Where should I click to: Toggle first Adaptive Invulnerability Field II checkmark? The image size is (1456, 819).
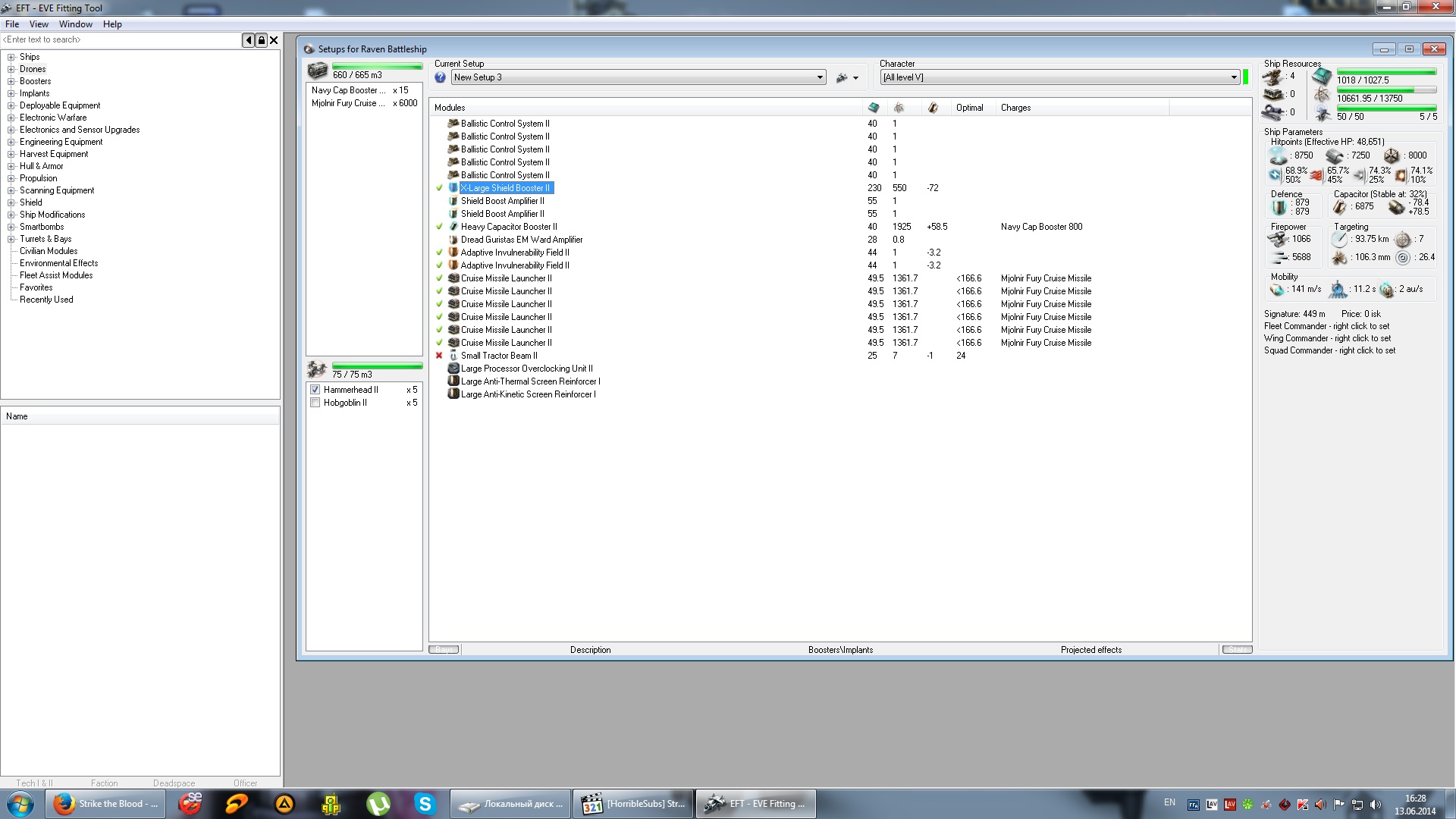(439, 253)
